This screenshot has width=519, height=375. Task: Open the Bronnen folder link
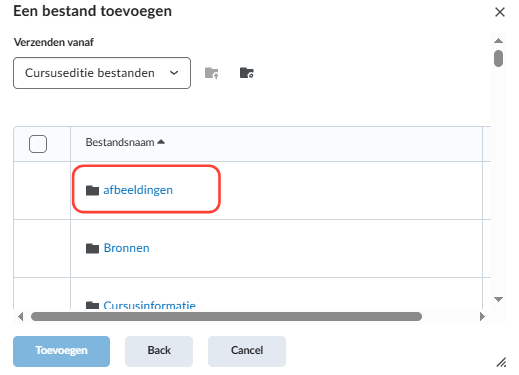(127, 248)
